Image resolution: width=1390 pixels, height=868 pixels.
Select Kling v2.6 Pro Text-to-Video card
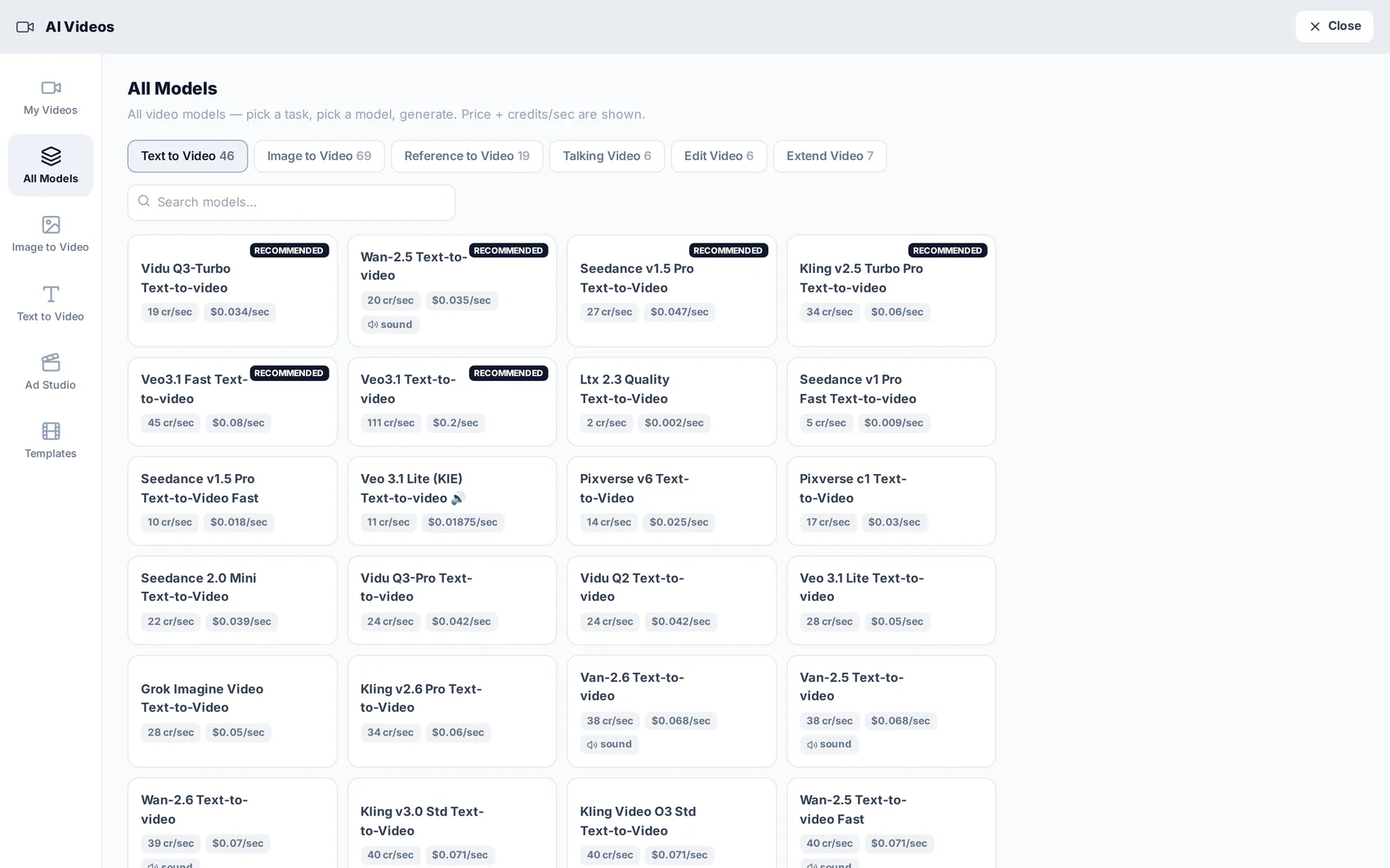[x=452, y=711]
